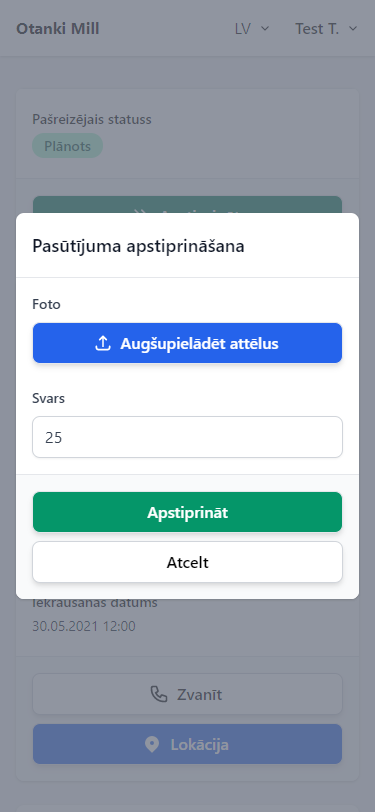Click the Zvanīt call button

pos(188,694)
